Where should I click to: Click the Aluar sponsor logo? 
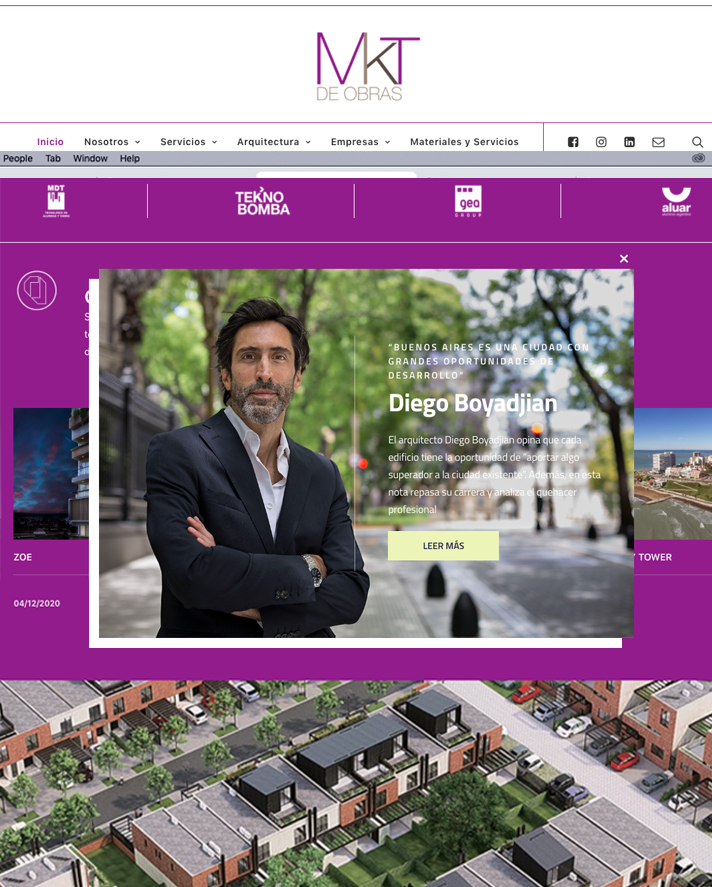coord(676,201)
